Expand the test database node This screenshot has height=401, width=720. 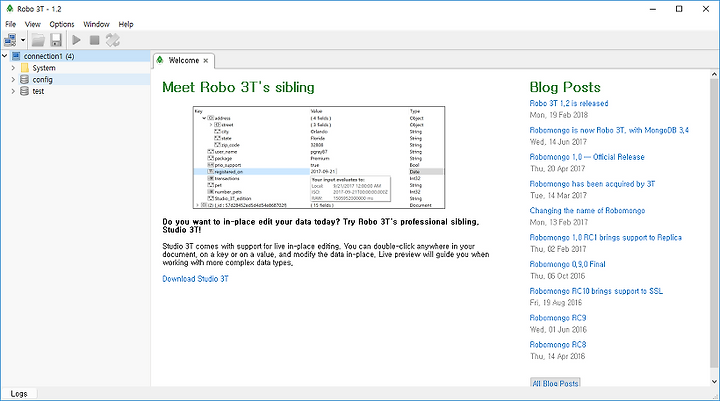13,91
